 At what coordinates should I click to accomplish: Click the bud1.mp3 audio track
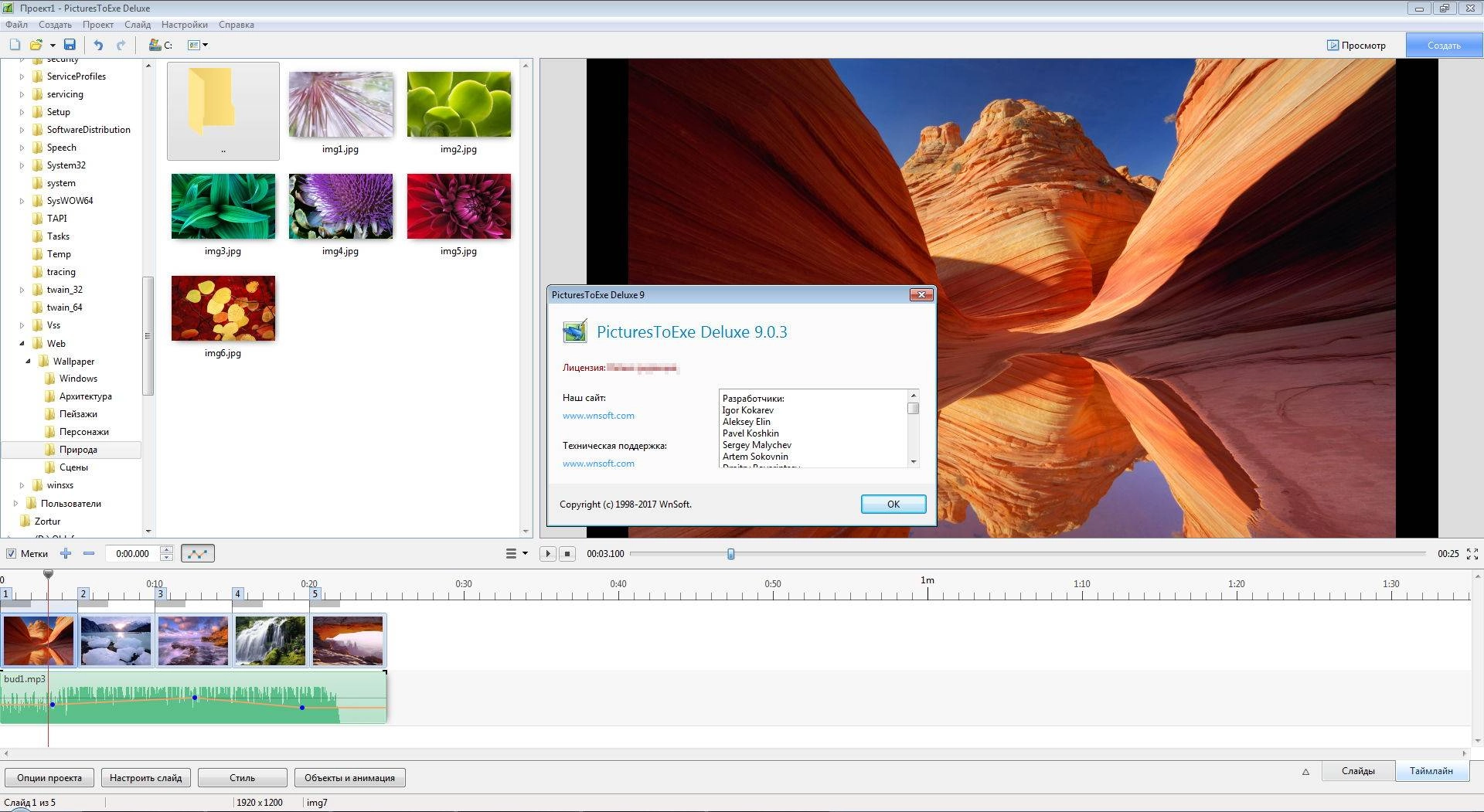(x=193, y=698)
